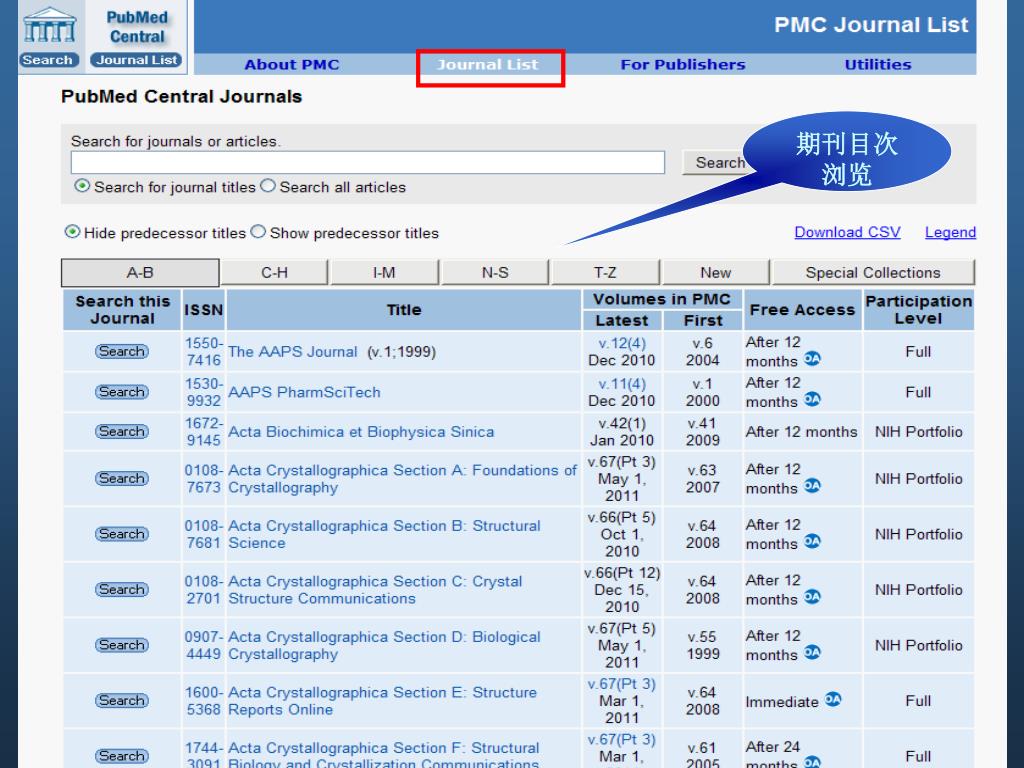Open Utilities in navigation bar
1024x768 pixels.
pos(878,65)
